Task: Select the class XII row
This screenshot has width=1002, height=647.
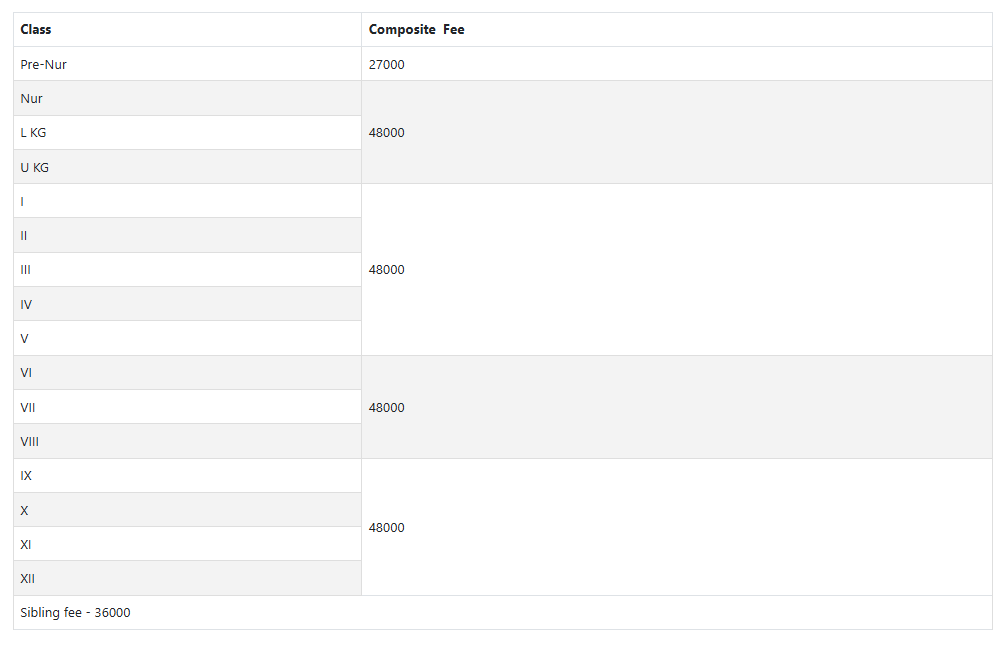Action: (x=187, y=579)
